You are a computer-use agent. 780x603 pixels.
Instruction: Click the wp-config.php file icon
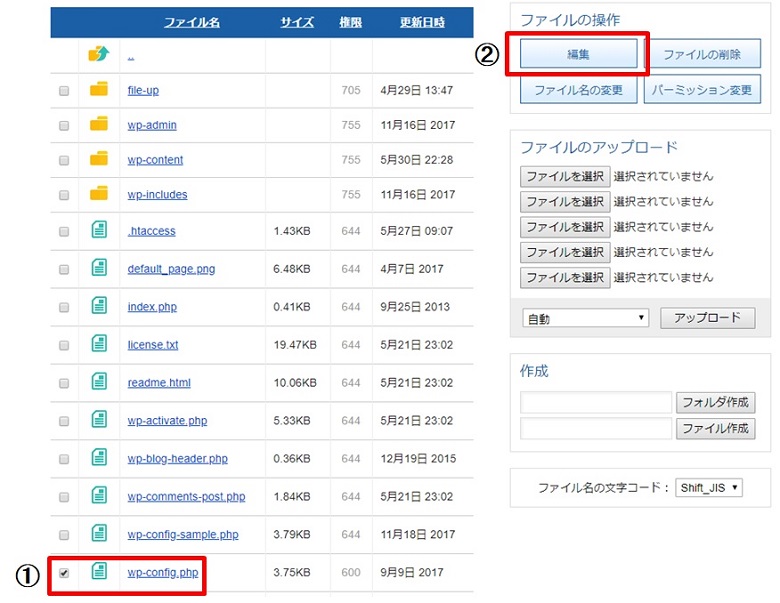[99, 571]
